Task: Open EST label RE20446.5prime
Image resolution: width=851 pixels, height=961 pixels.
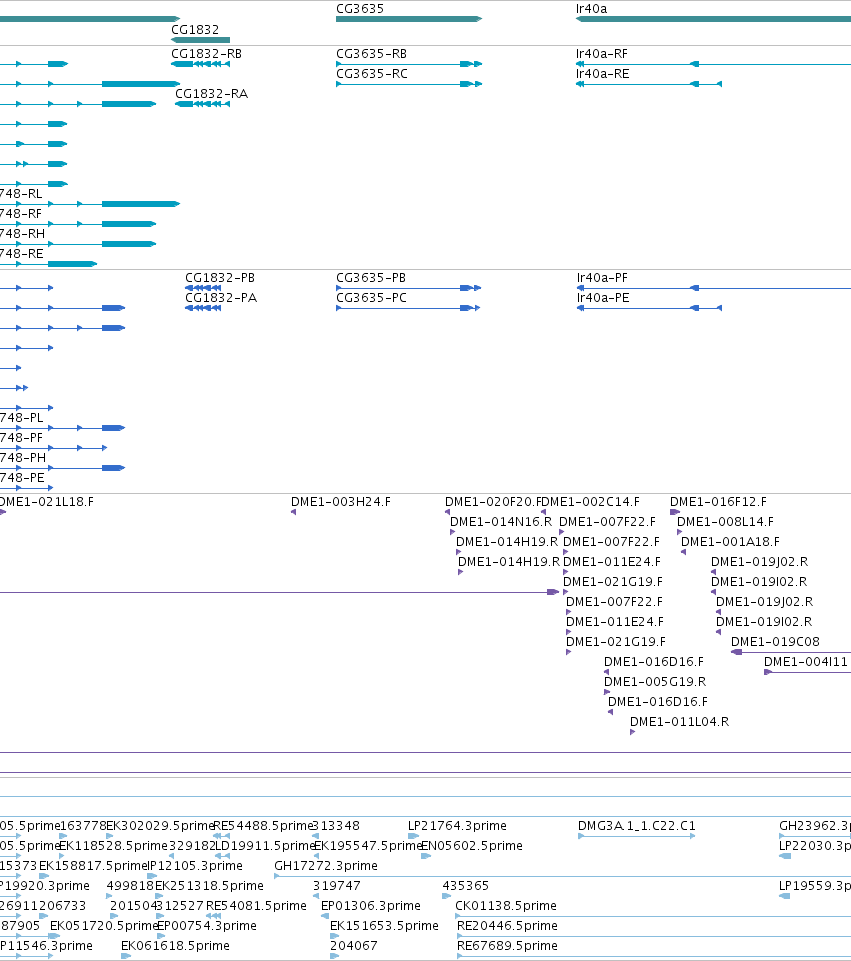Action: (x=507, y=925)
